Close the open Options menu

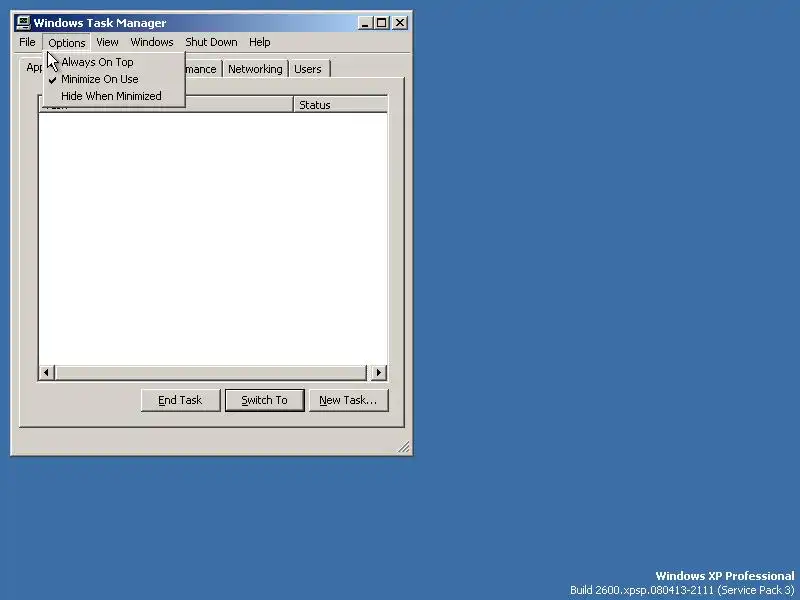pos(66,42)
